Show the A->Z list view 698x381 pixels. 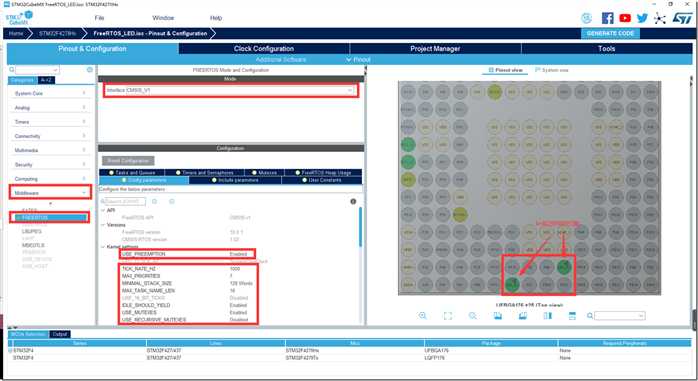45,80
